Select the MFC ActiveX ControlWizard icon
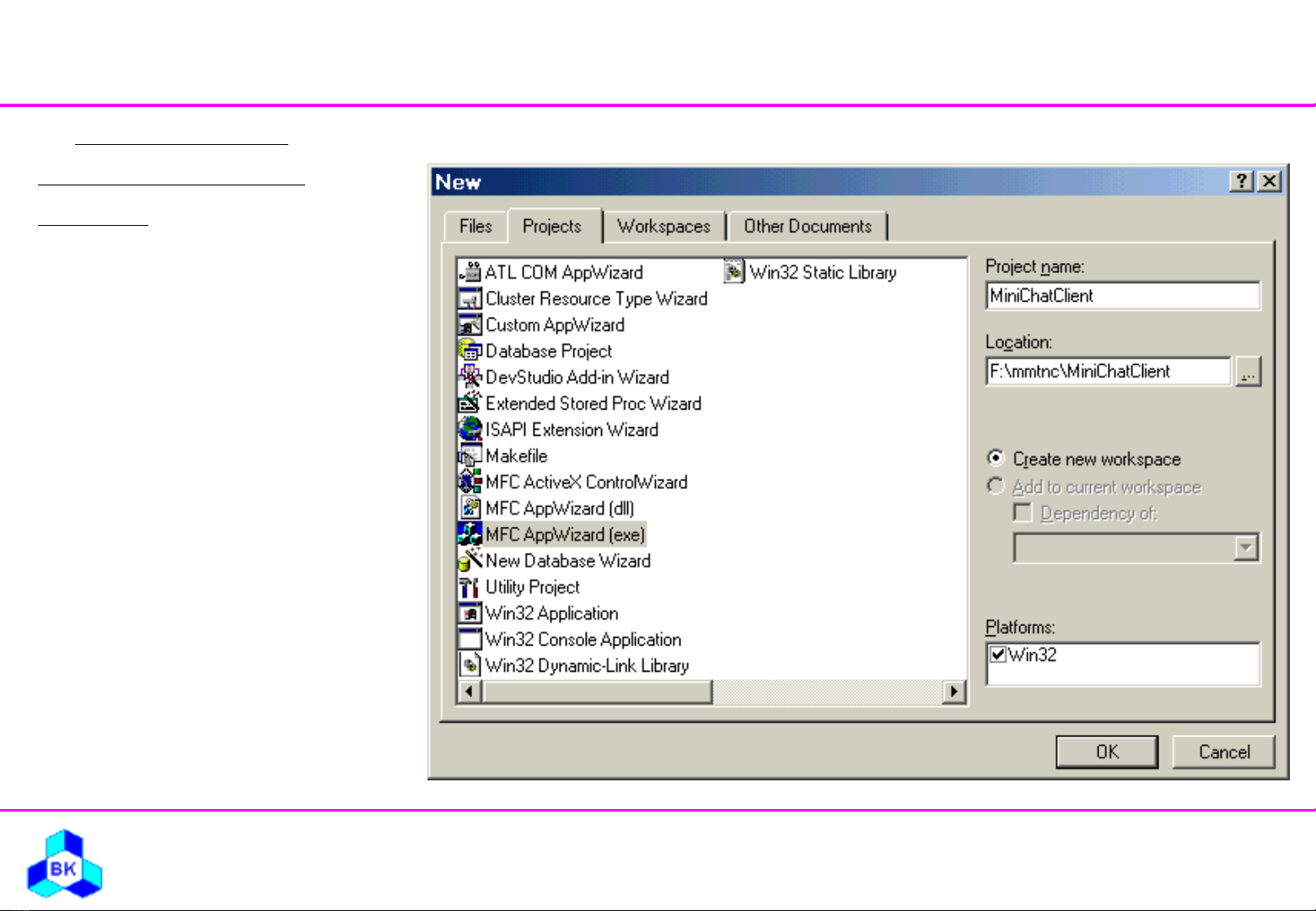 point(470,482)
